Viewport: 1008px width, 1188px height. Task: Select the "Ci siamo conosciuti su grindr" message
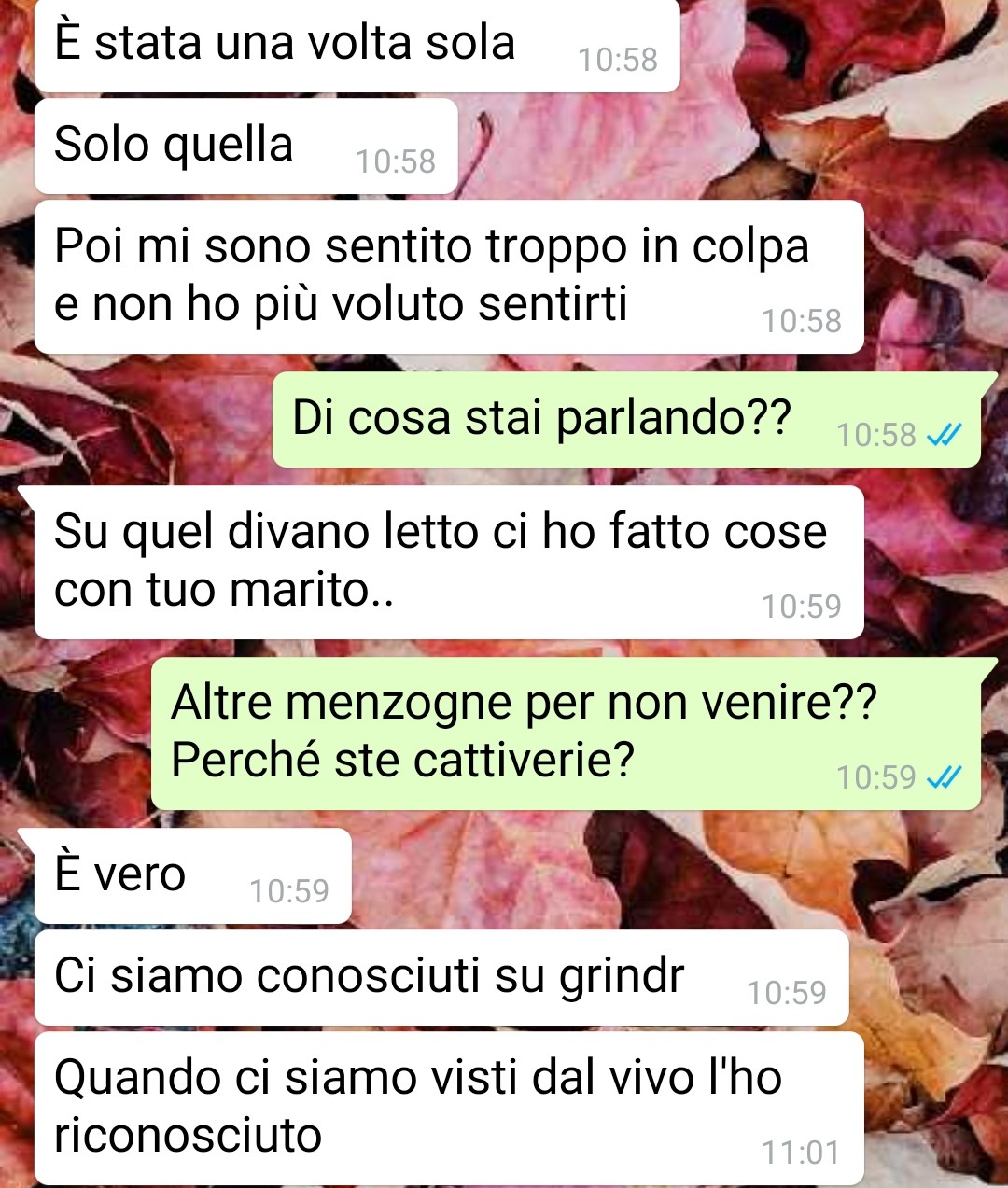[x=441, y=978]
